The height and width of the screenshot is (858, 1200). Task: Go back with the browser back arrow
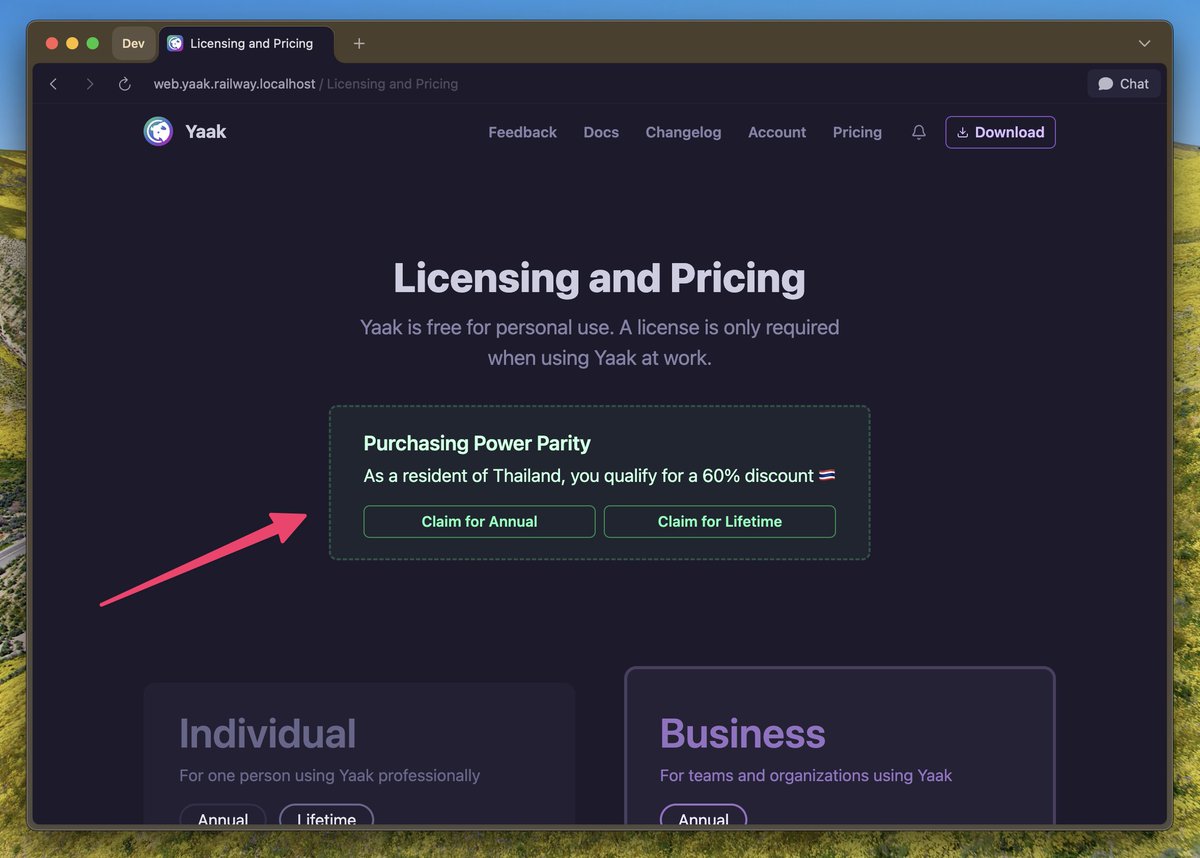(54, 84)
